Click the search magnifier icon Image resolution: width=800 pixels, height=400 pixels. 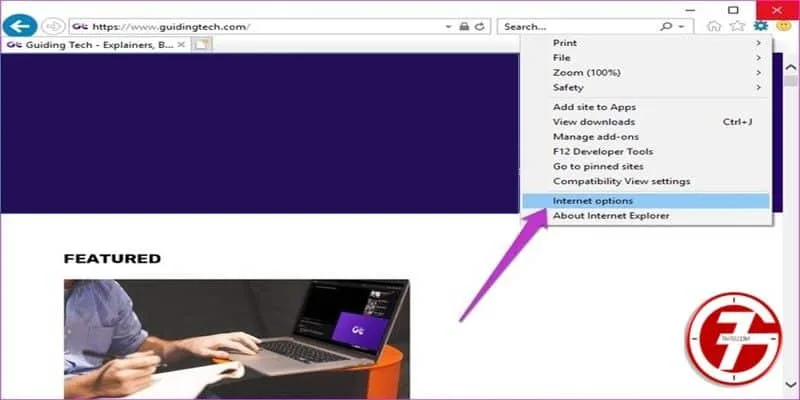pyautogui.click(x=666, y=27)
